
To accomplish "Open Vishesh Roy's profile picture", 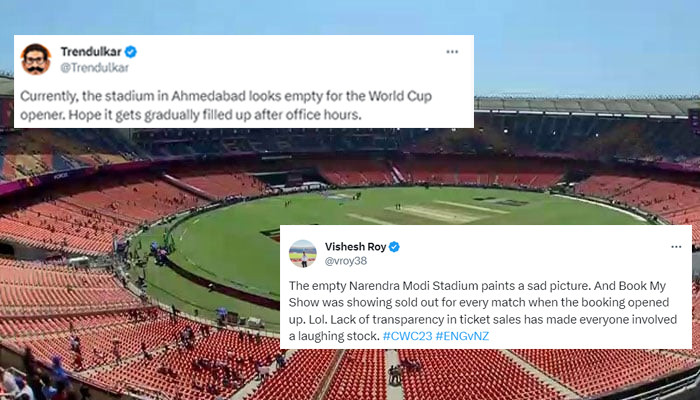I will coord(302,254).
